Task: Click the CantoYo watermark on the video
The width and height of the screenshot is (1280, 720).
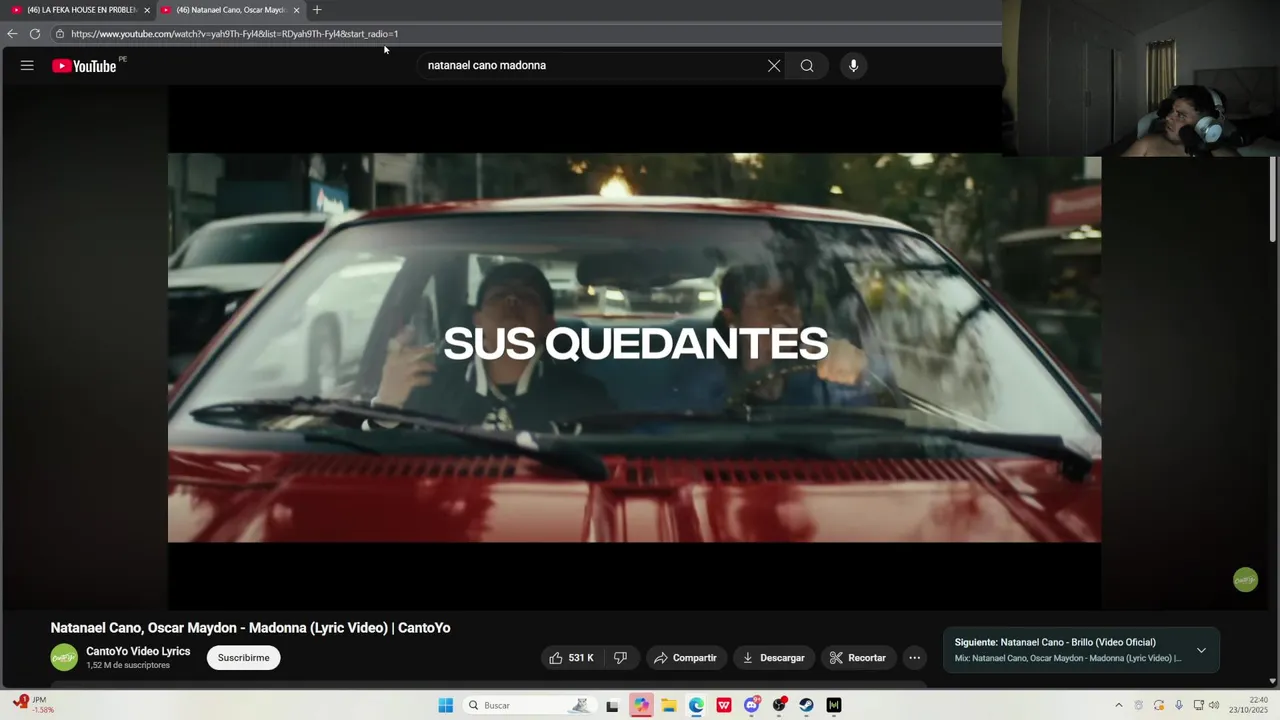Action: pos(1245,580)
